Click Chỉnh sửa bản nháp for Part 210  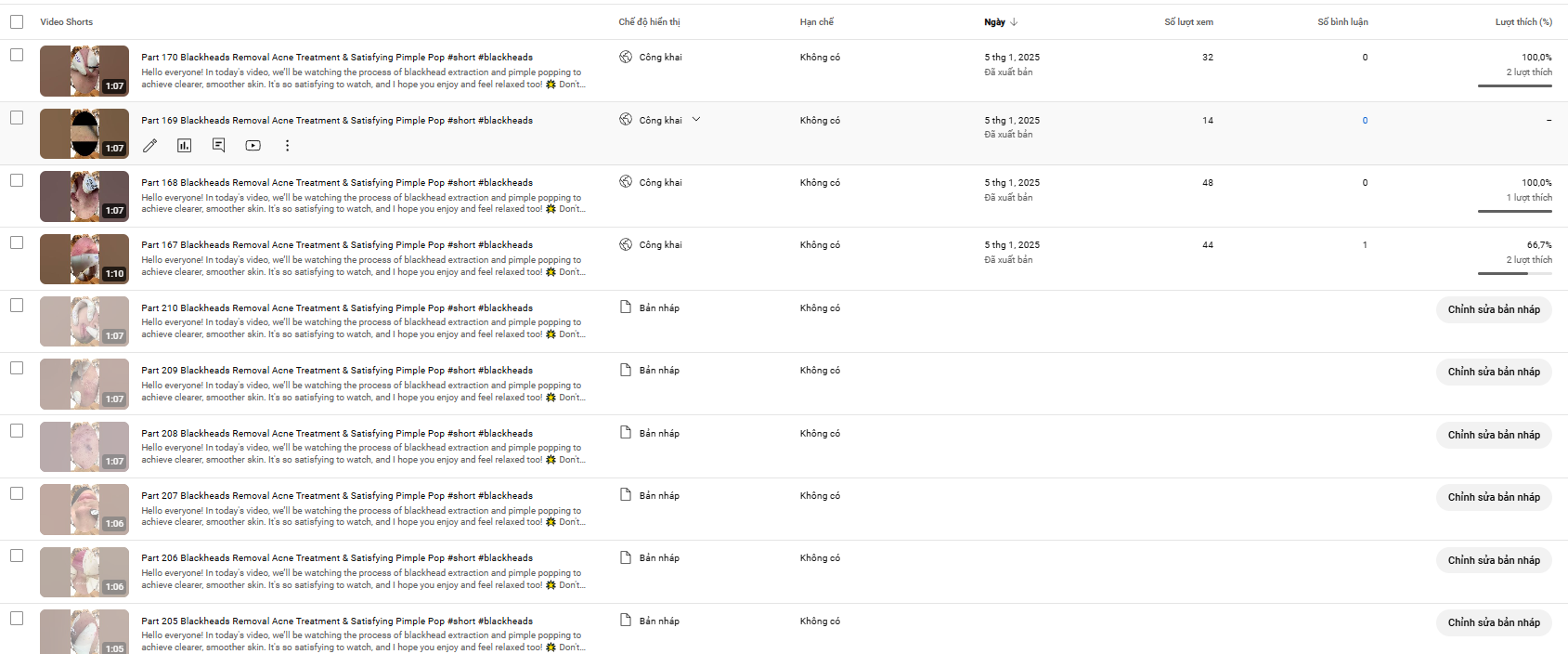point(1493,309)
